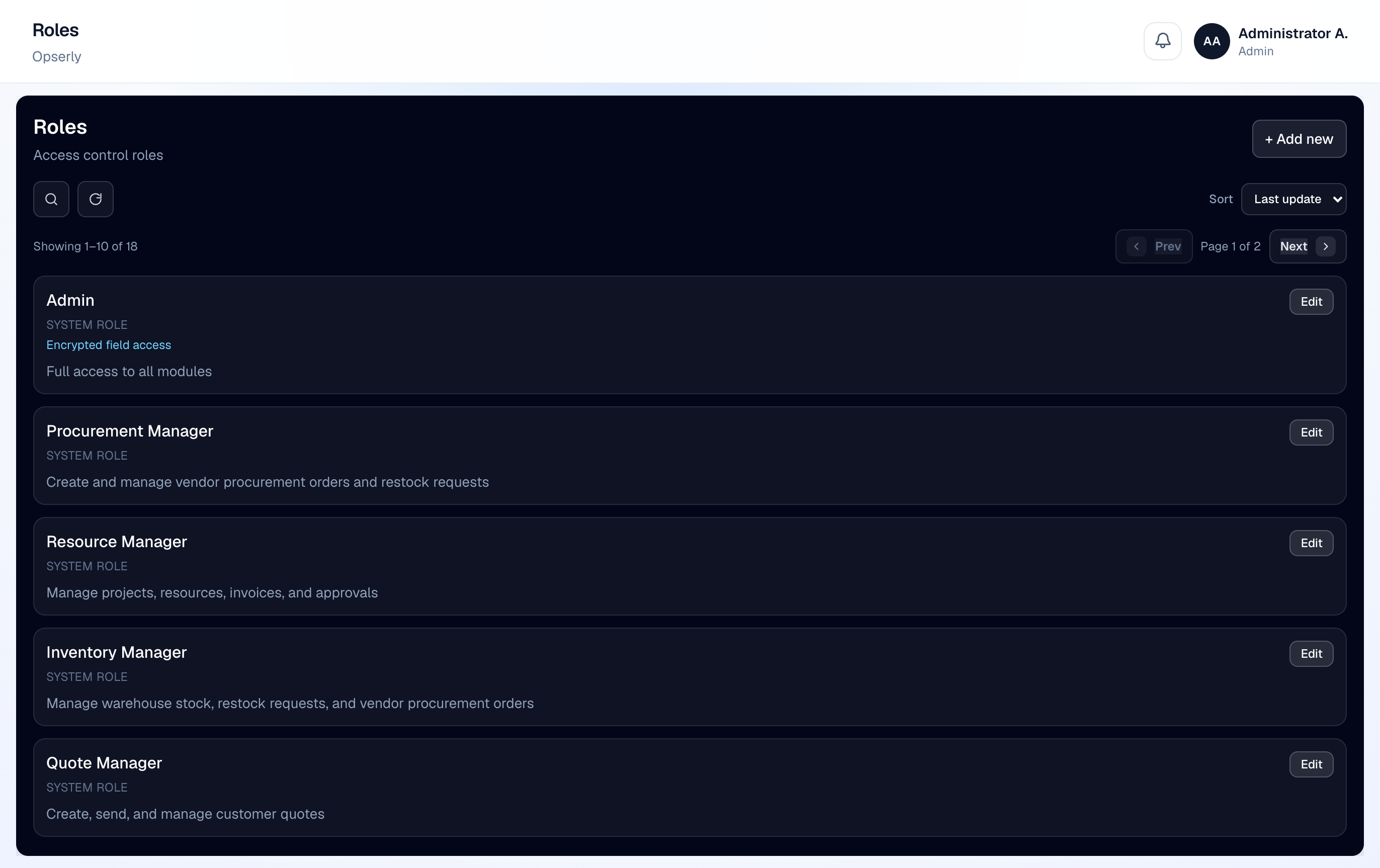1380x868 pixels.
Task: Click the Page 1 of 2 indicator
Action: pos(1231,246)
